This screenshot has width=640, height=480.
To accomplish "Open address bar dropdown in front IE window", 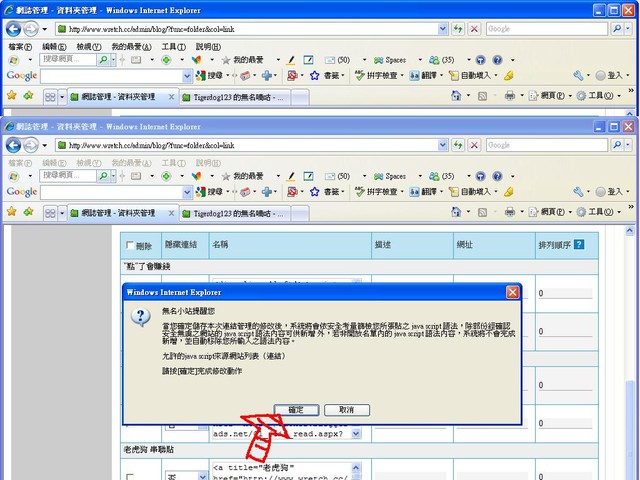I will [x=443, y=145].
